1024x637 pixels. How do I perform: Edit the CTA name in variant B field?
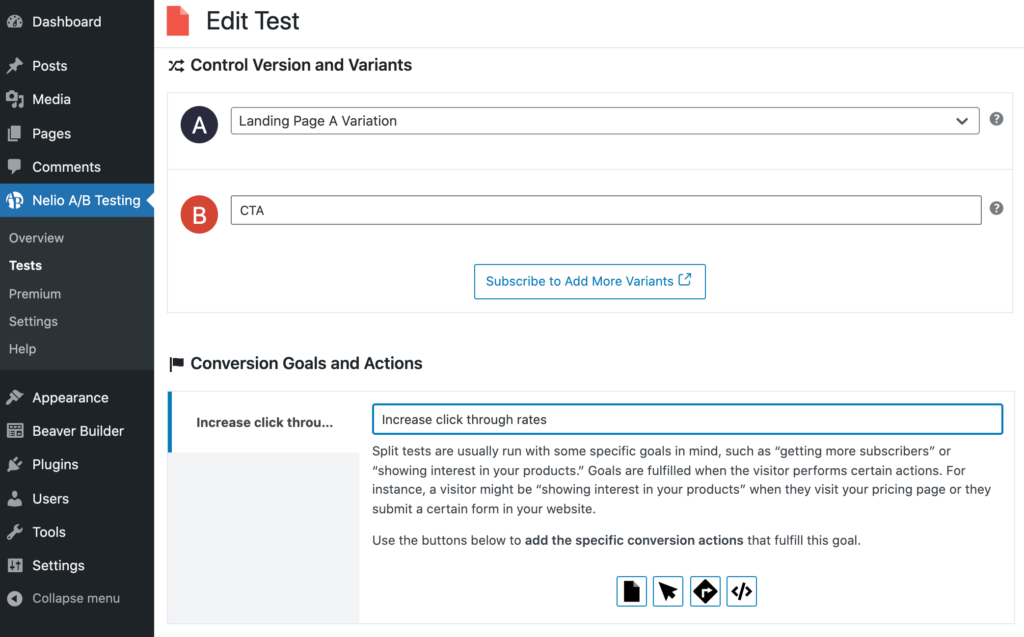(x=604, y=209)
